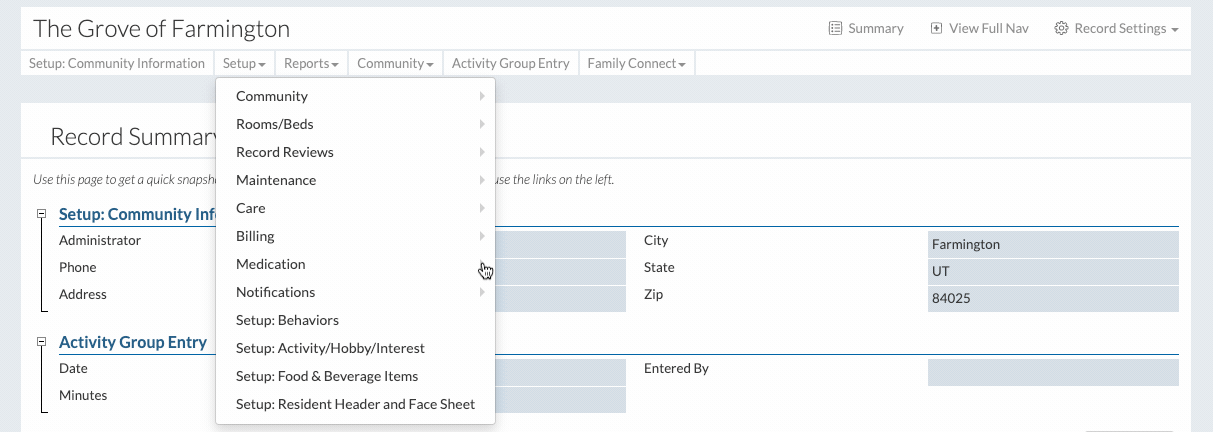1213x432 pixels.
Task: Choose Setup: Food & Beverage Items
Action: pos(327,376)
